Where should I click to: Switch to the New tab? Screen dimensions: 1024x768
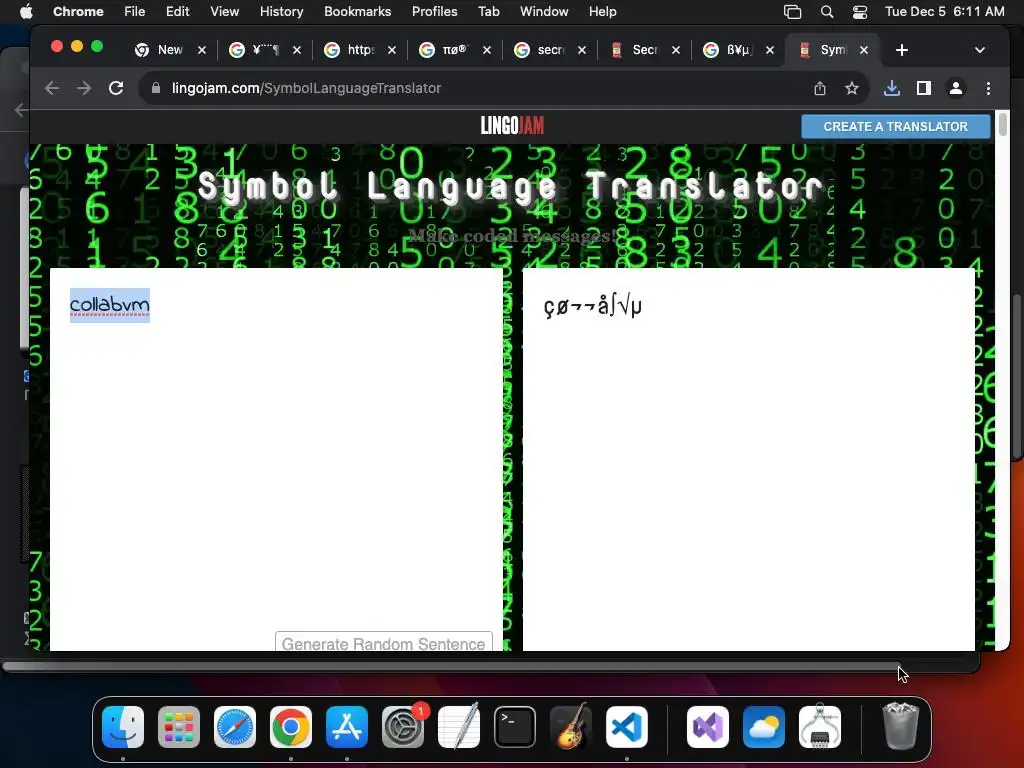(x=160, y=50)
